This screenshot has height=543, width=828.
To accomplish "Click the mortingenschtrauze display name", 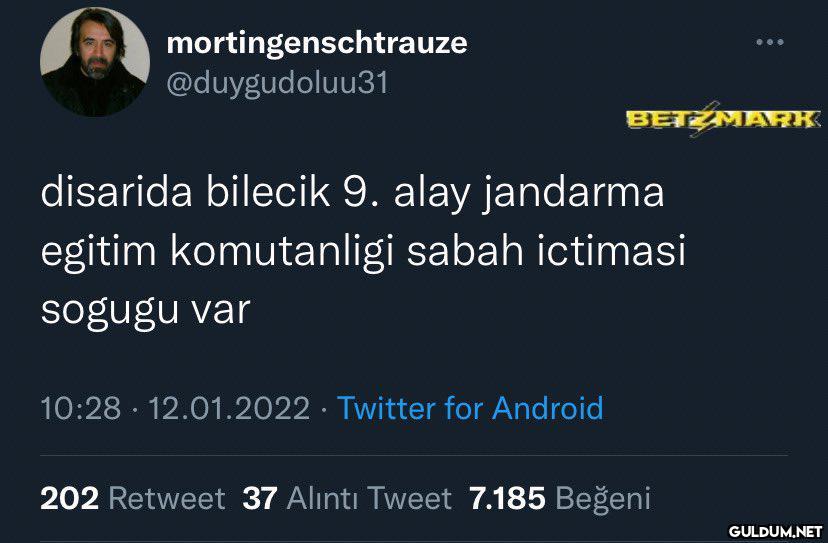I will [x=317, y=43].
